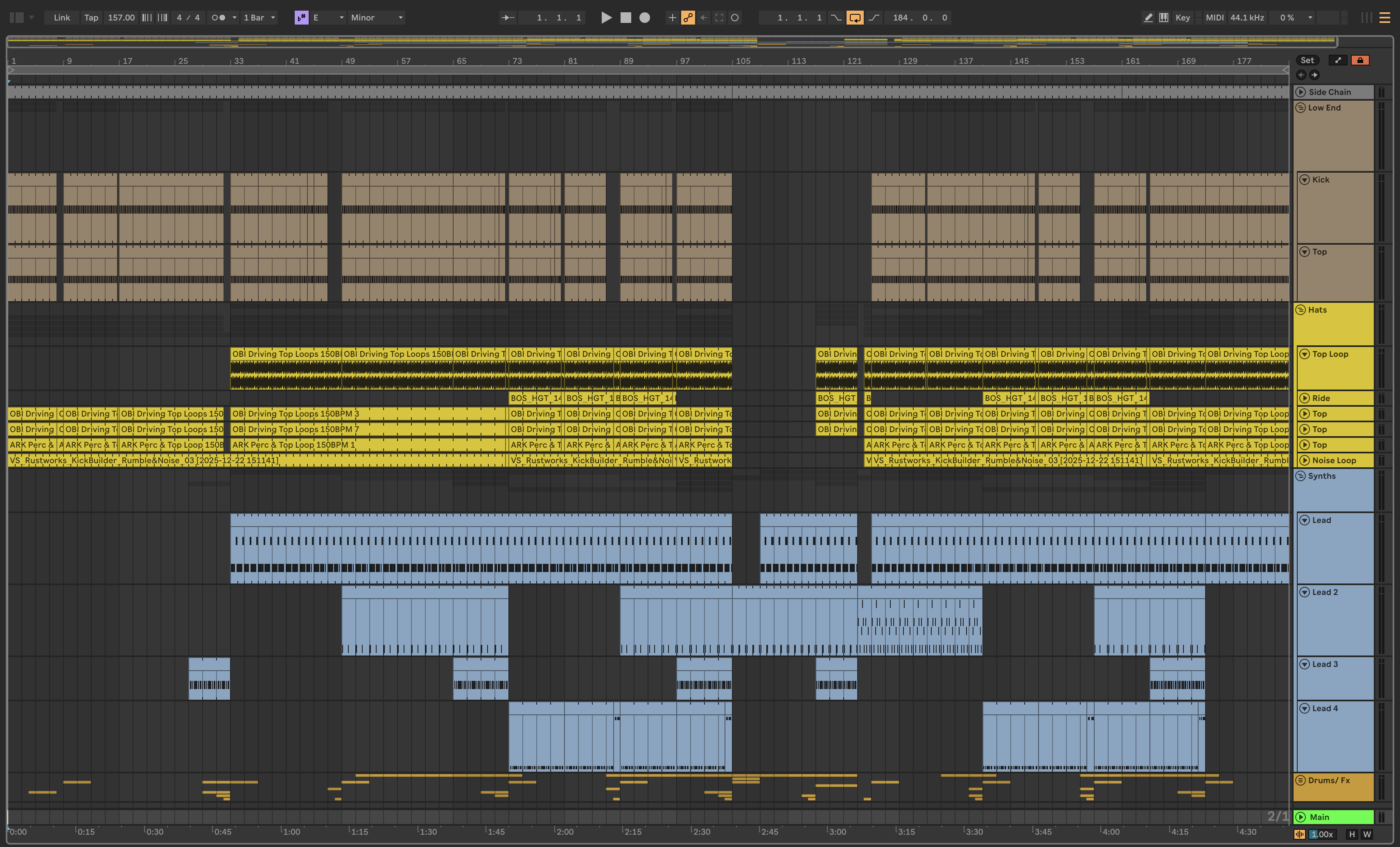1400x847 pixels.
Task: Switch to Arrangement view orange lines icon
Action: pos(1385,18)
